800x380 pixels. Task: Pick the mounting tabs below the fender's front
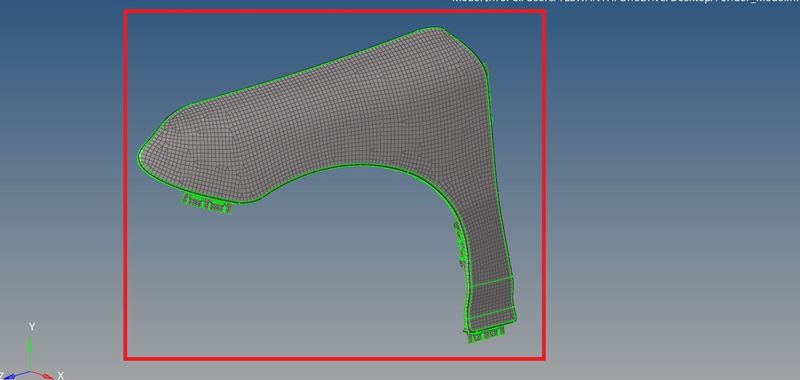click(207, 202)
